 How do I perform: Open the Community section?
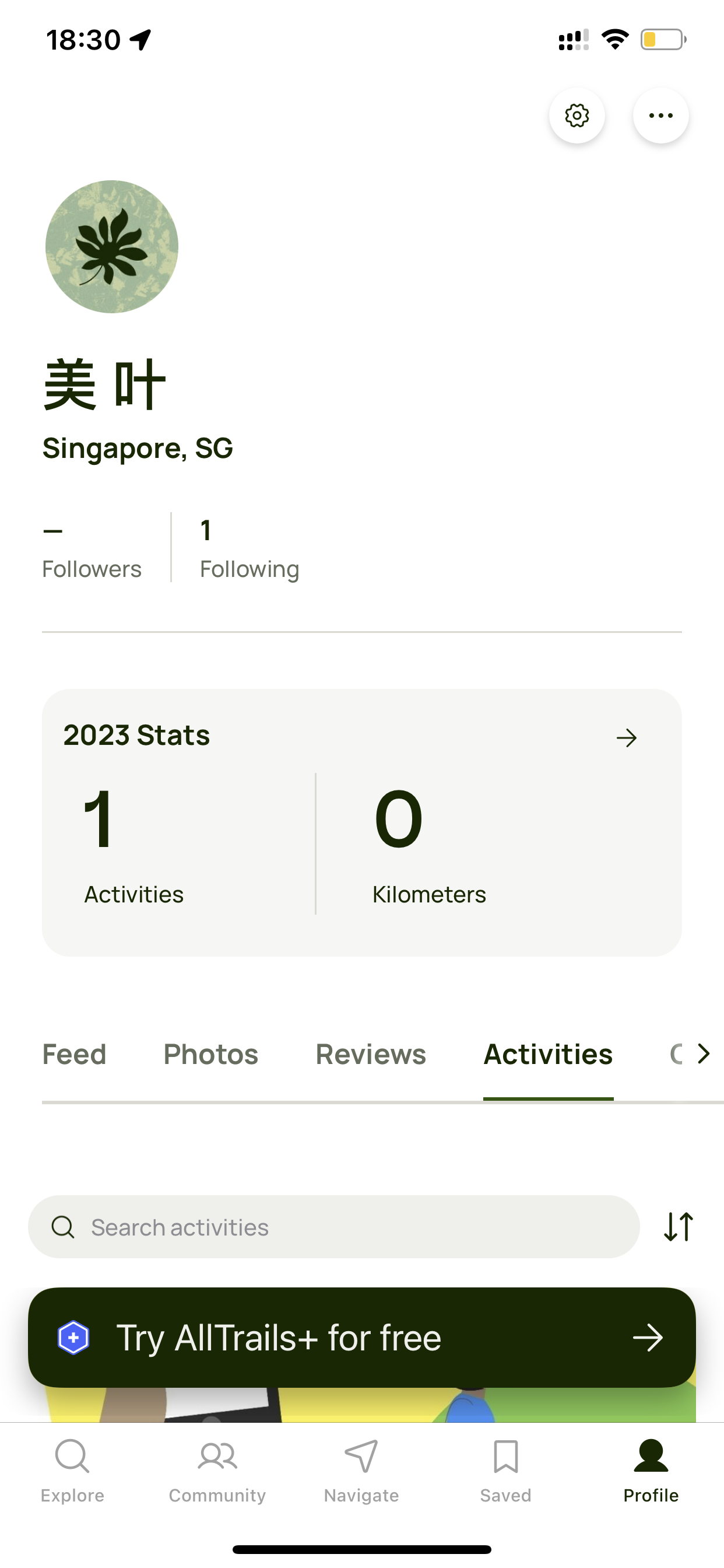coord(217,1471)
